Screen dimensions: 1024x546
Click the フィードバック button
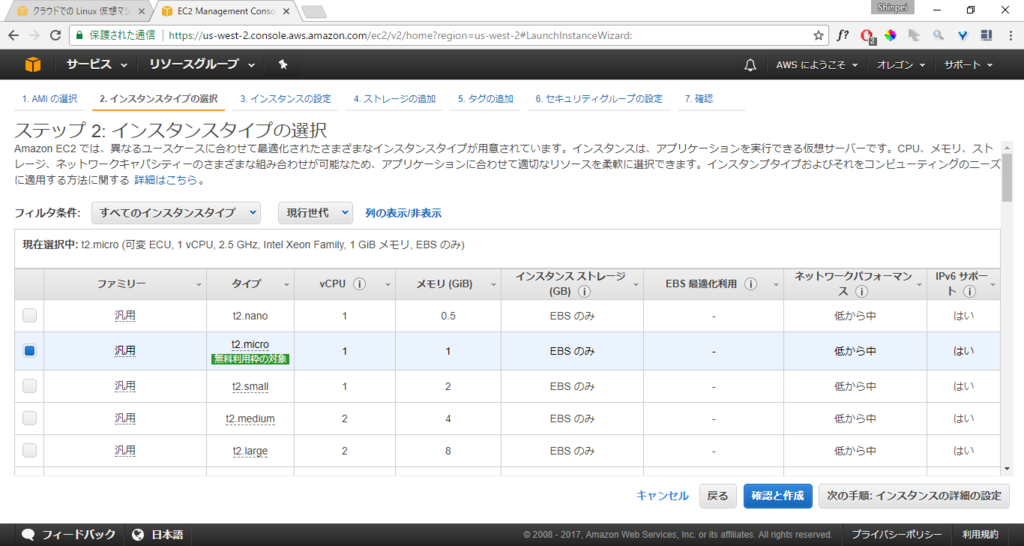click(x=78, y=534)
